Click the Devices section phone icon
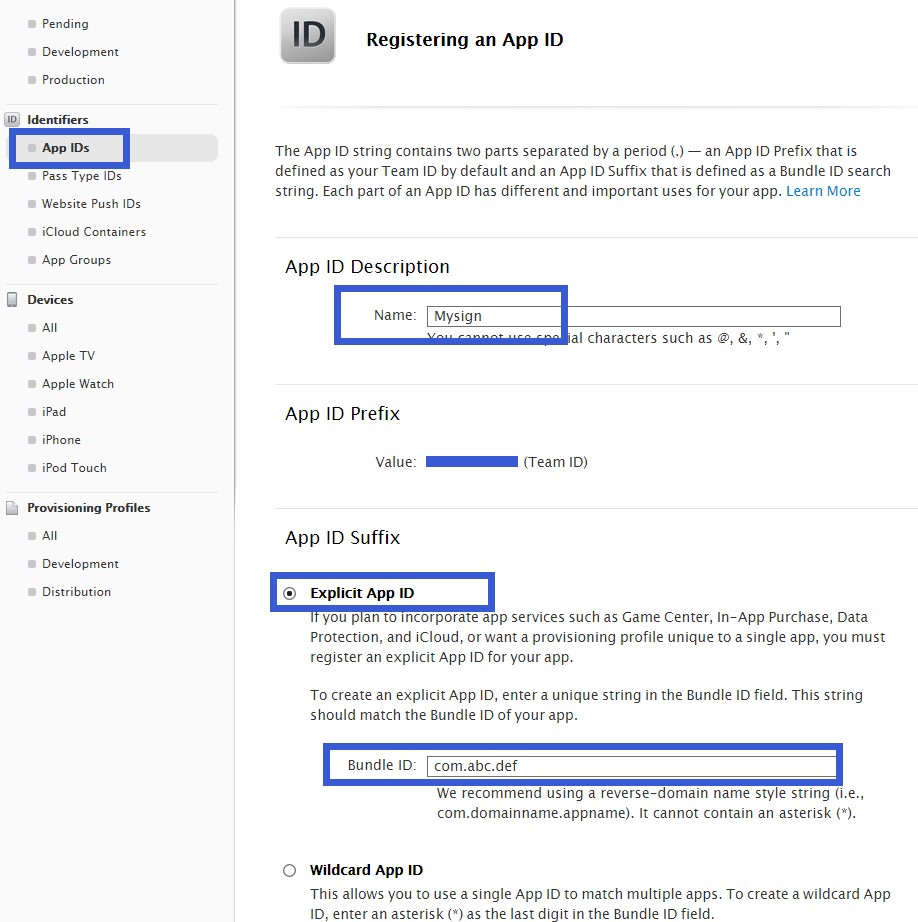 click(12, 300)
